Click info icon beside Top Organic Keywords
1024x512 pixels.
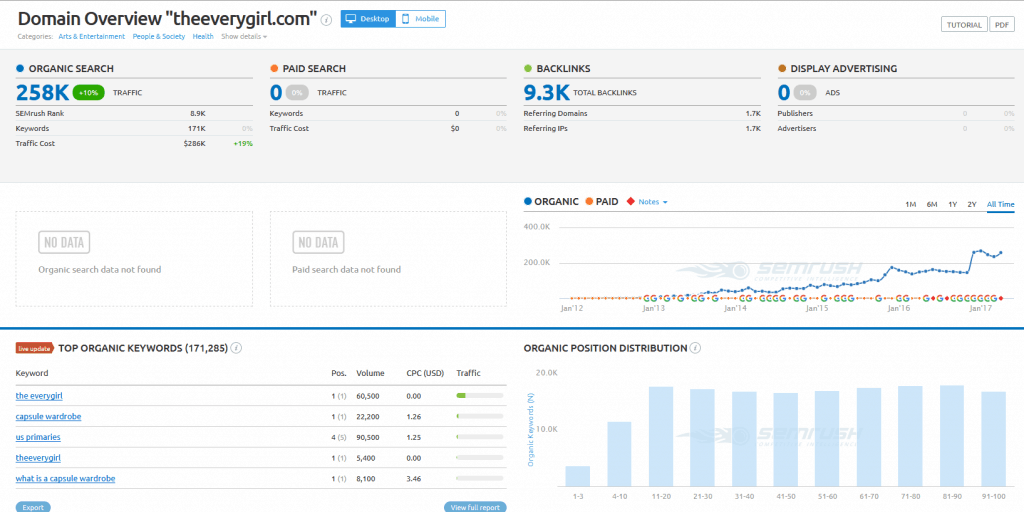pyautogui.click(x=236, y=349)
